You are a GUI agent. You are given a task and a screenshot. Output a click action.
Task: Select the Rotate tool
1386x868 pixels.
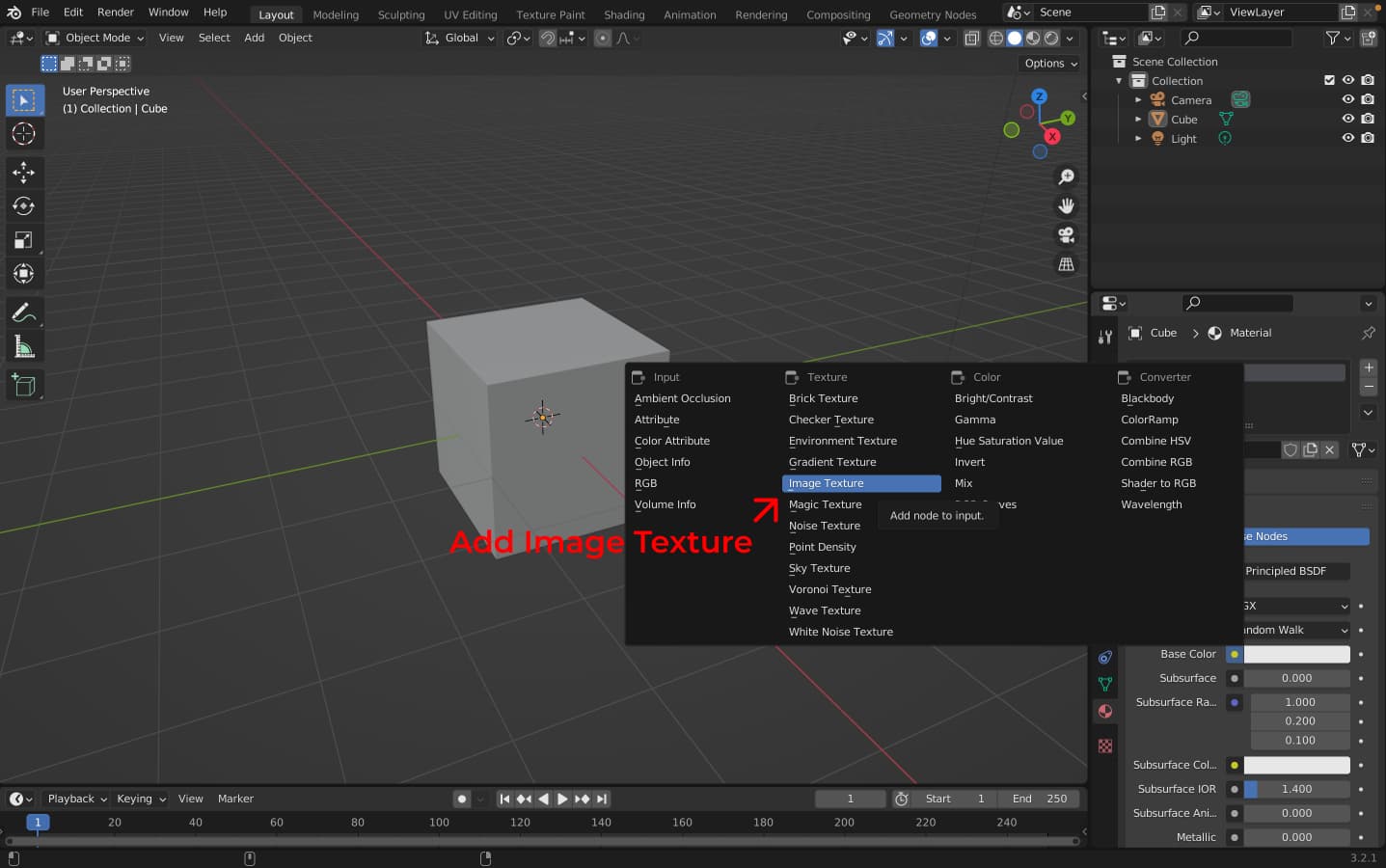(24, 206)
